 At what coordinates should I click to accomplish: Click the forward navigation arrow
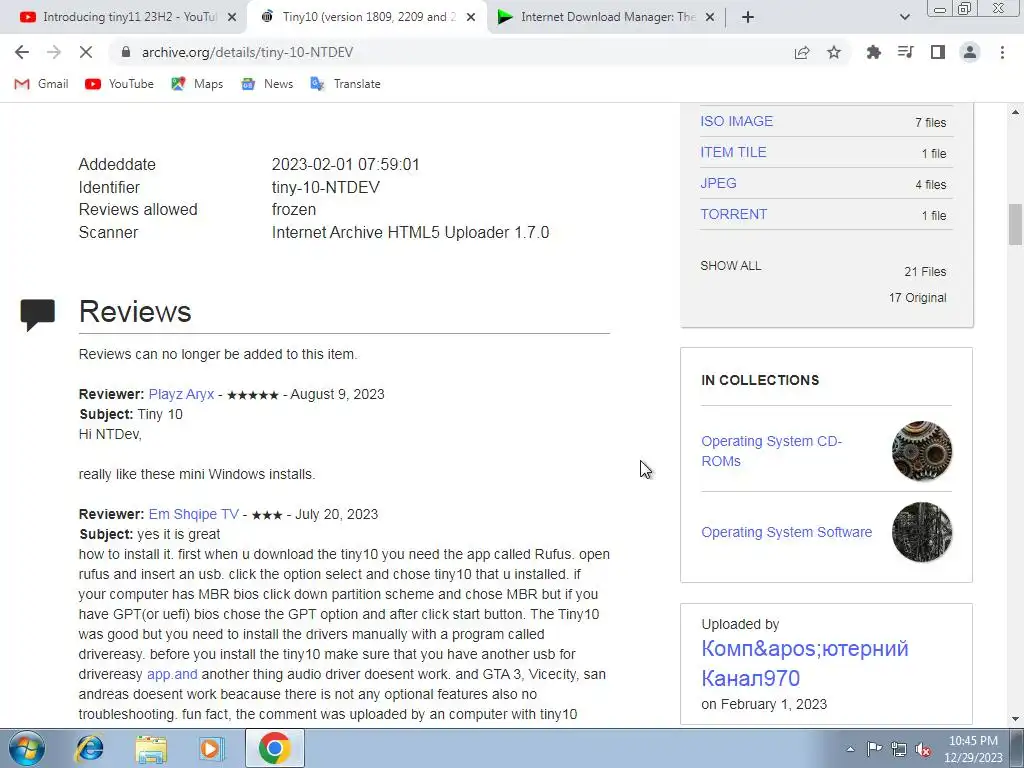54,52
